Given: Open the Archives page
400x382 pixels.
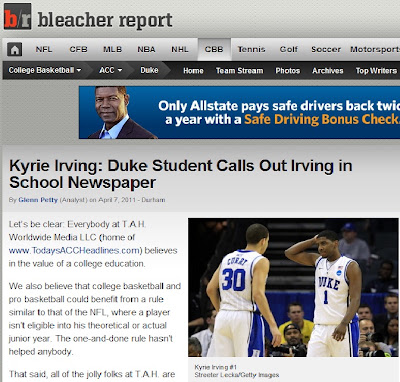Looking at the screenshot, I should [x=327, y=71].
